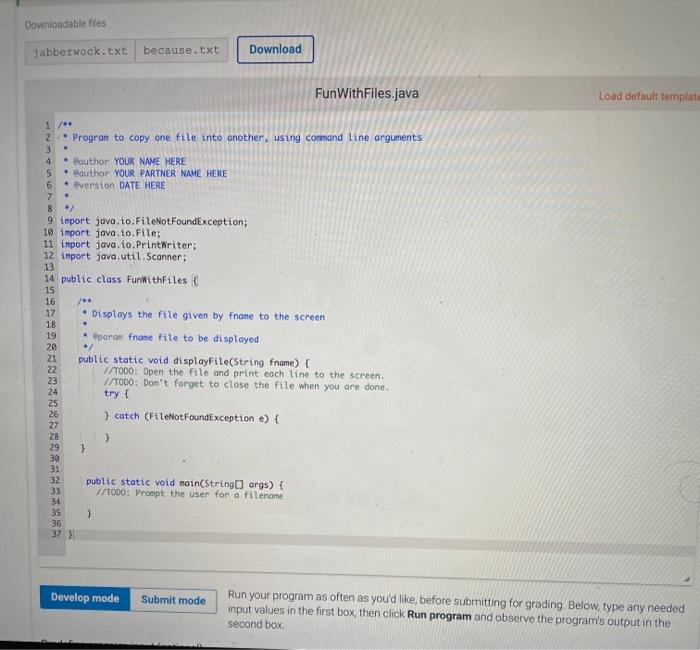Click 'TODO: Prompt the user for a filename' comment
This screenshot has width=700, height=650.
click(190, 494)
